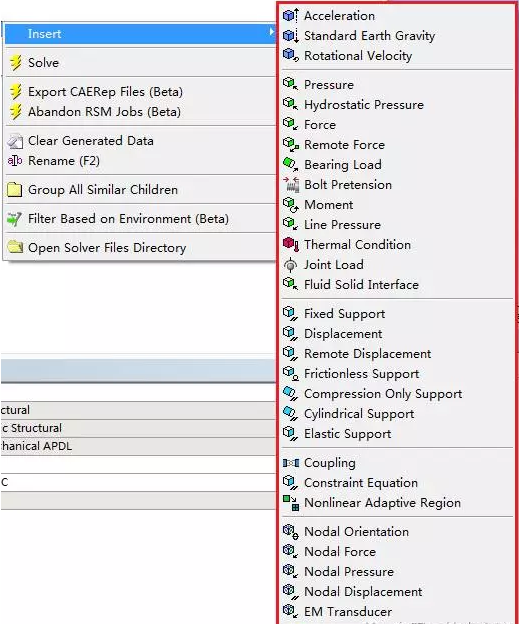
Task: Click the Compression Only Support icon
Action: [x=291, y=394]
